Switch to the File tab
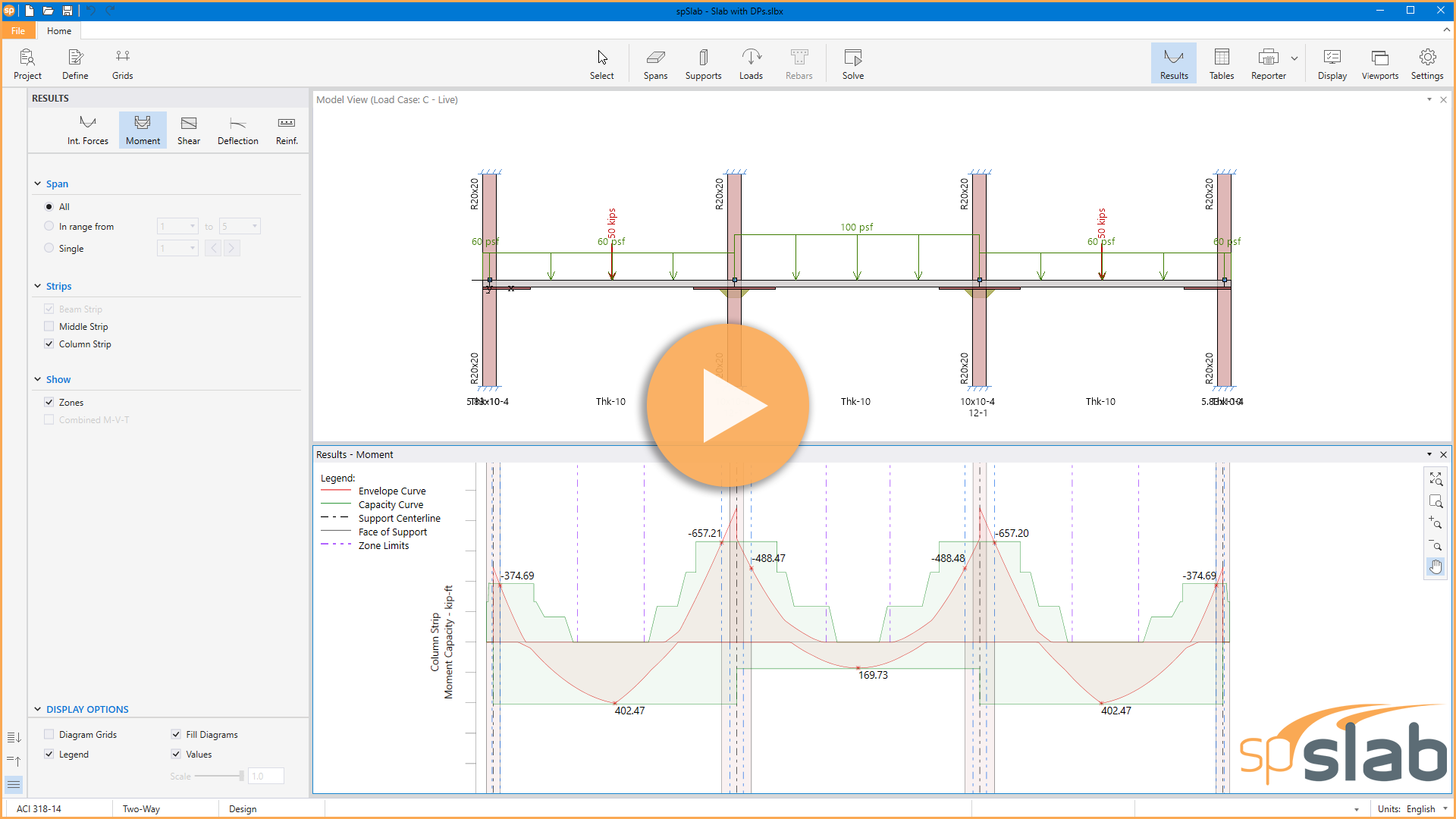1456x819 pixels. coord(17,30)
